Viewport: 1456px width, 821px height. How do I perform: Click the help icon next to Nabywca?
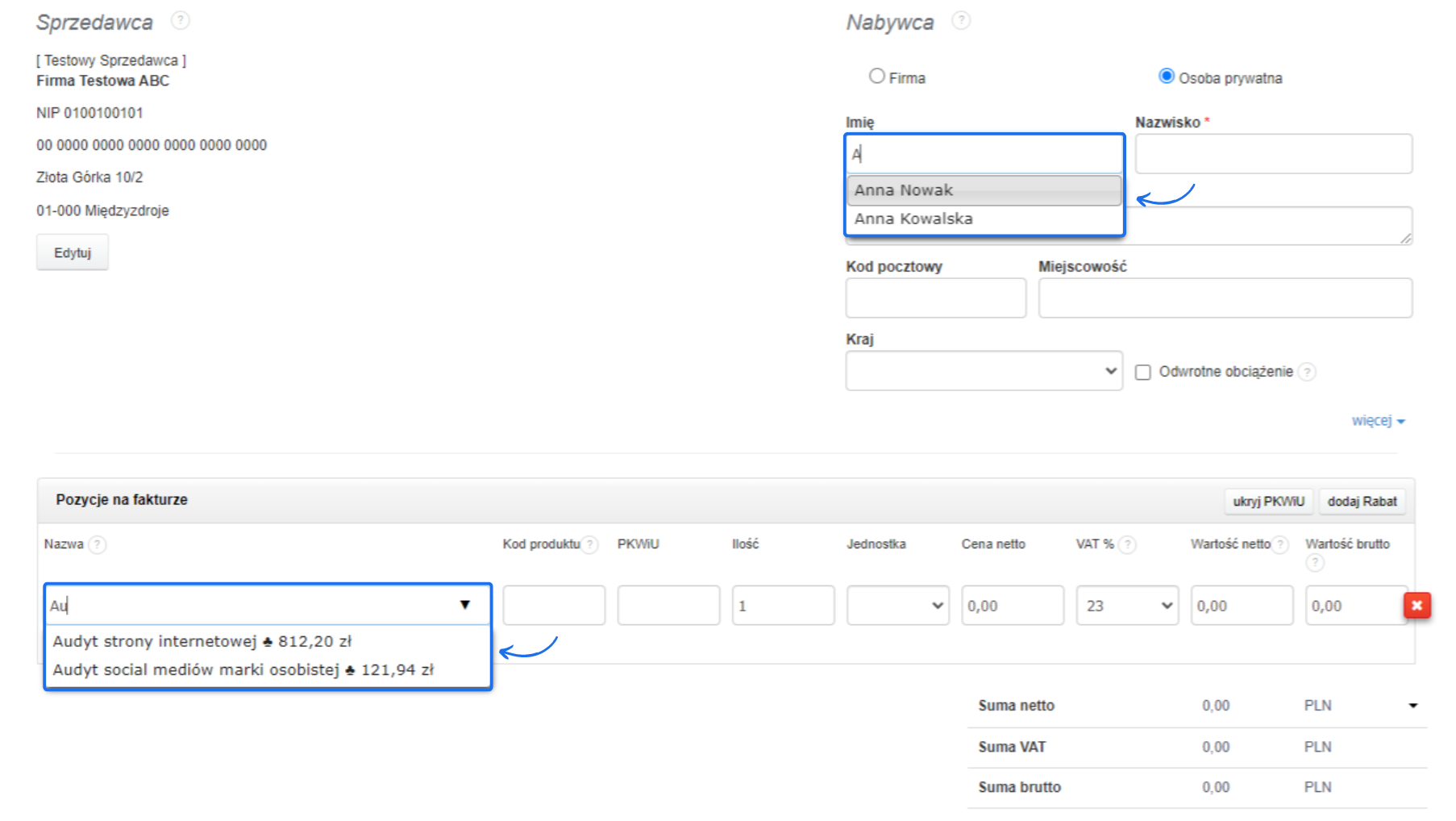coord(961,20)
